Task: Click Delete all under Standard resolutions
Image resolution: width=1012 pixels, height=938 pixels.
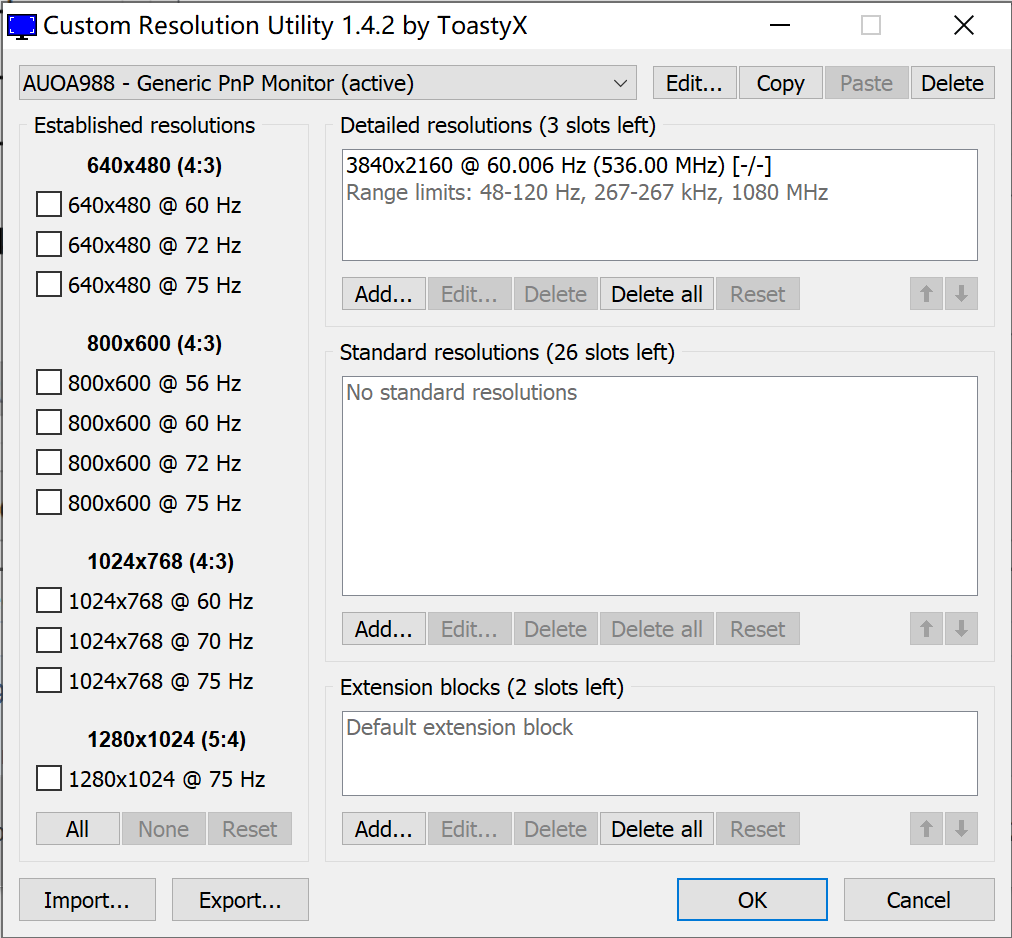Action: pos(657,629)
